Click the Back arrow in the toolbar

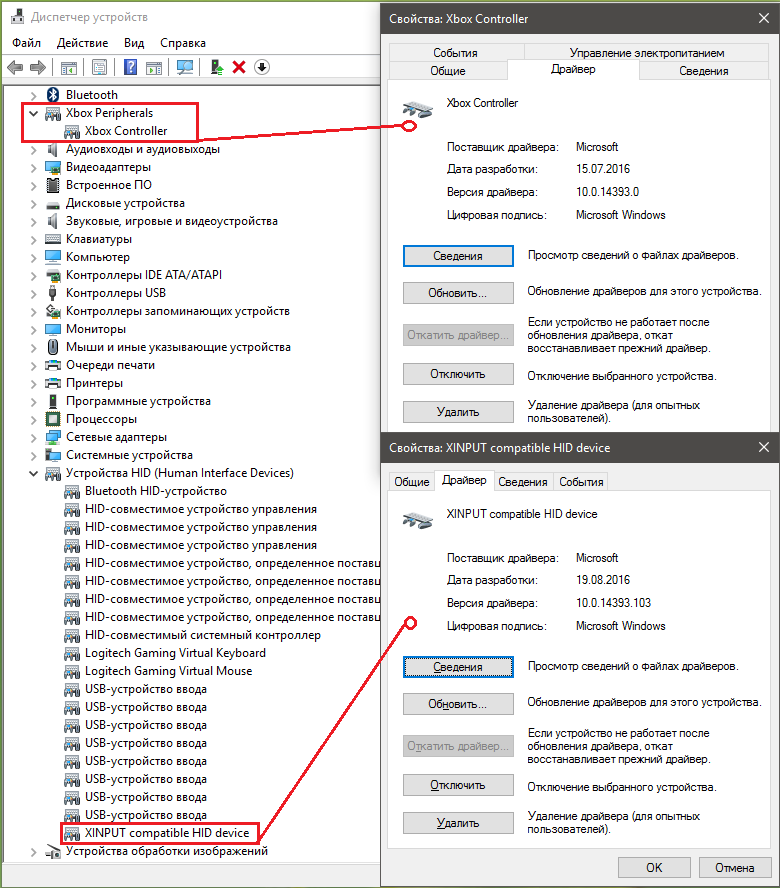tap(15, 67)
